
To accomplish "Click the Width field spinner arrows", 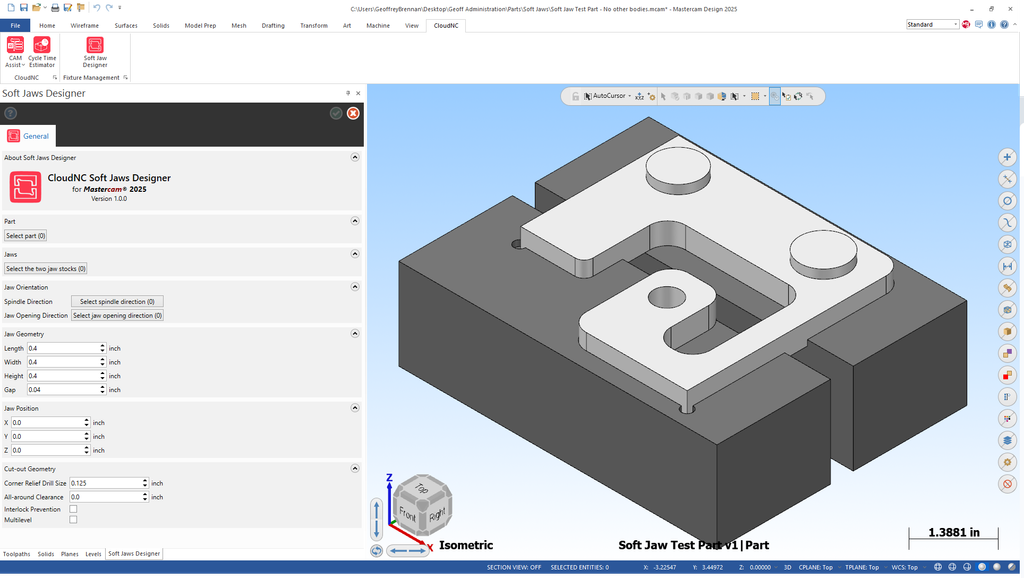I will click(x=103, y=362).
